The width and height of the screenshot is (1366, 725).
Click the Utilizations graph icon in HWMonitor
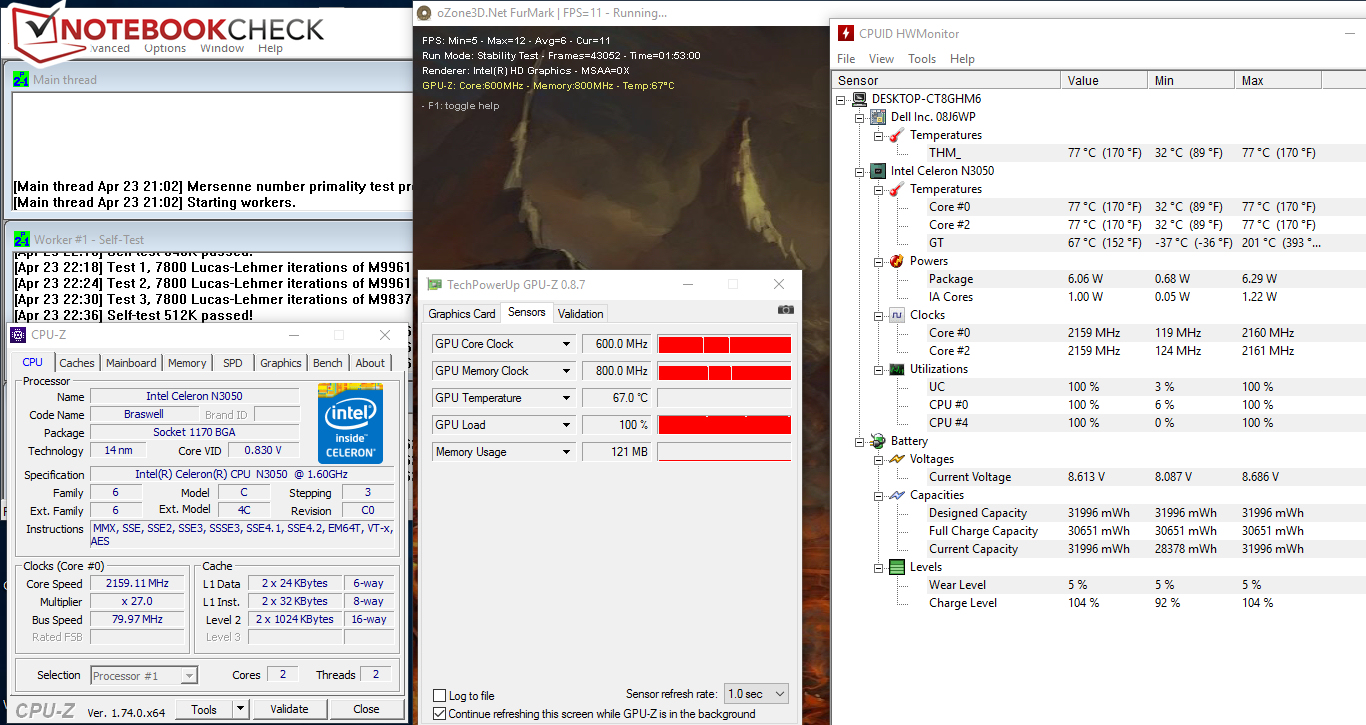tap(897, 369)
